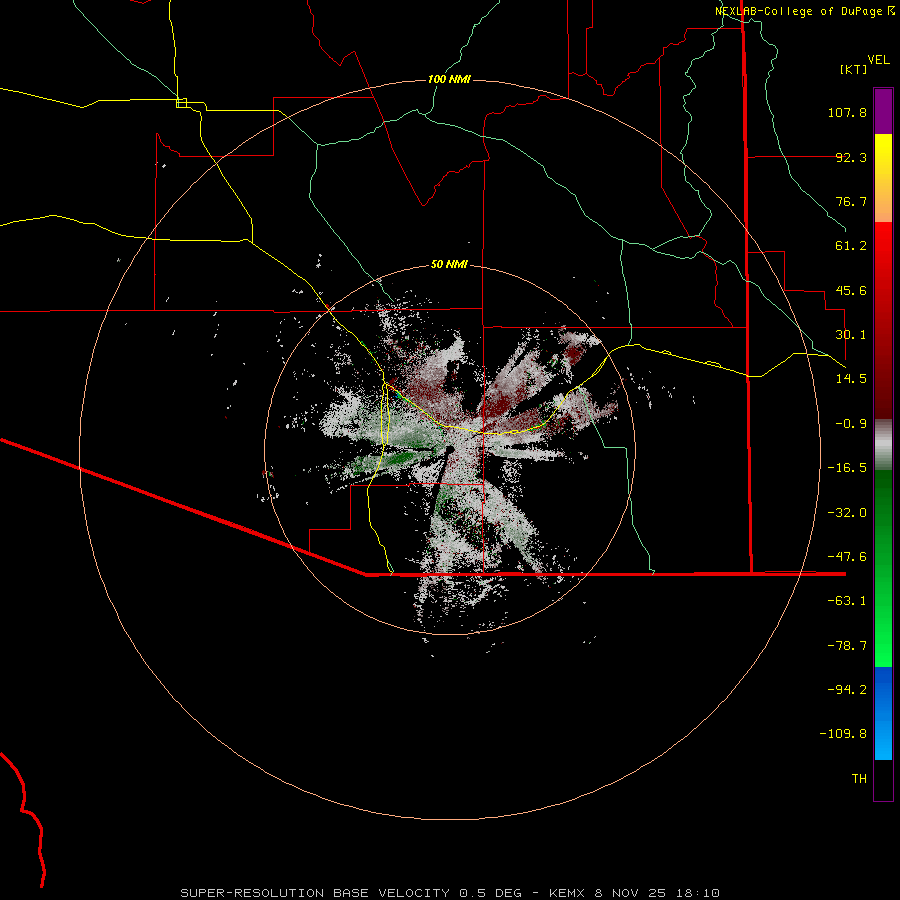Select the -16.5 velocity scale value
The width and height of the screenshot is (900, 900).
point(847,468)
